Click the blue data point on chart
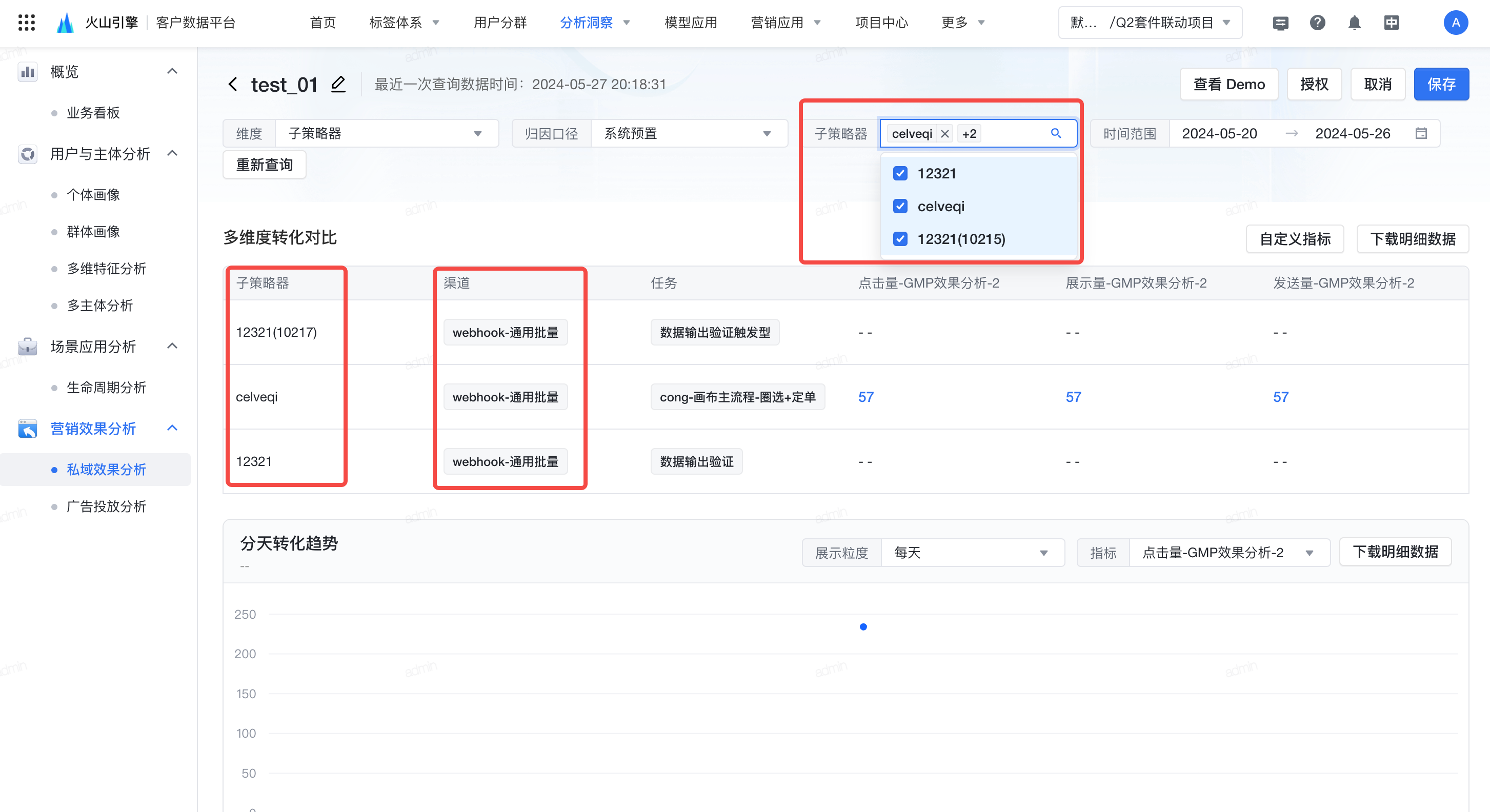Viewport: 1490px width, 812px height. (x=863, y=626)
